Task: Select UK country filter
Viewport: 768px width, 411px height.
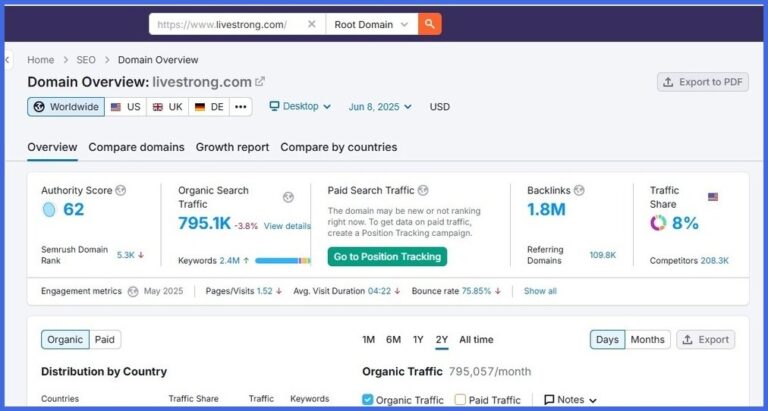Action: coord(167,107)
